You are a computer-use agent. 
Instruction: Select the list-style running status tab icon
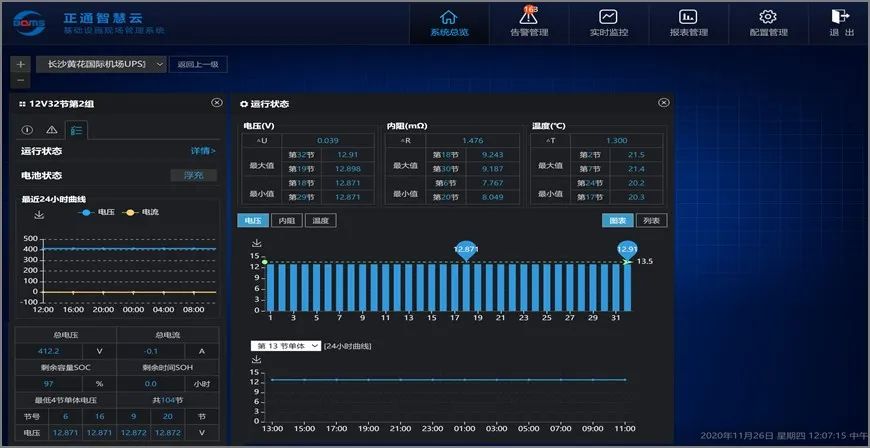click(76, 130)
